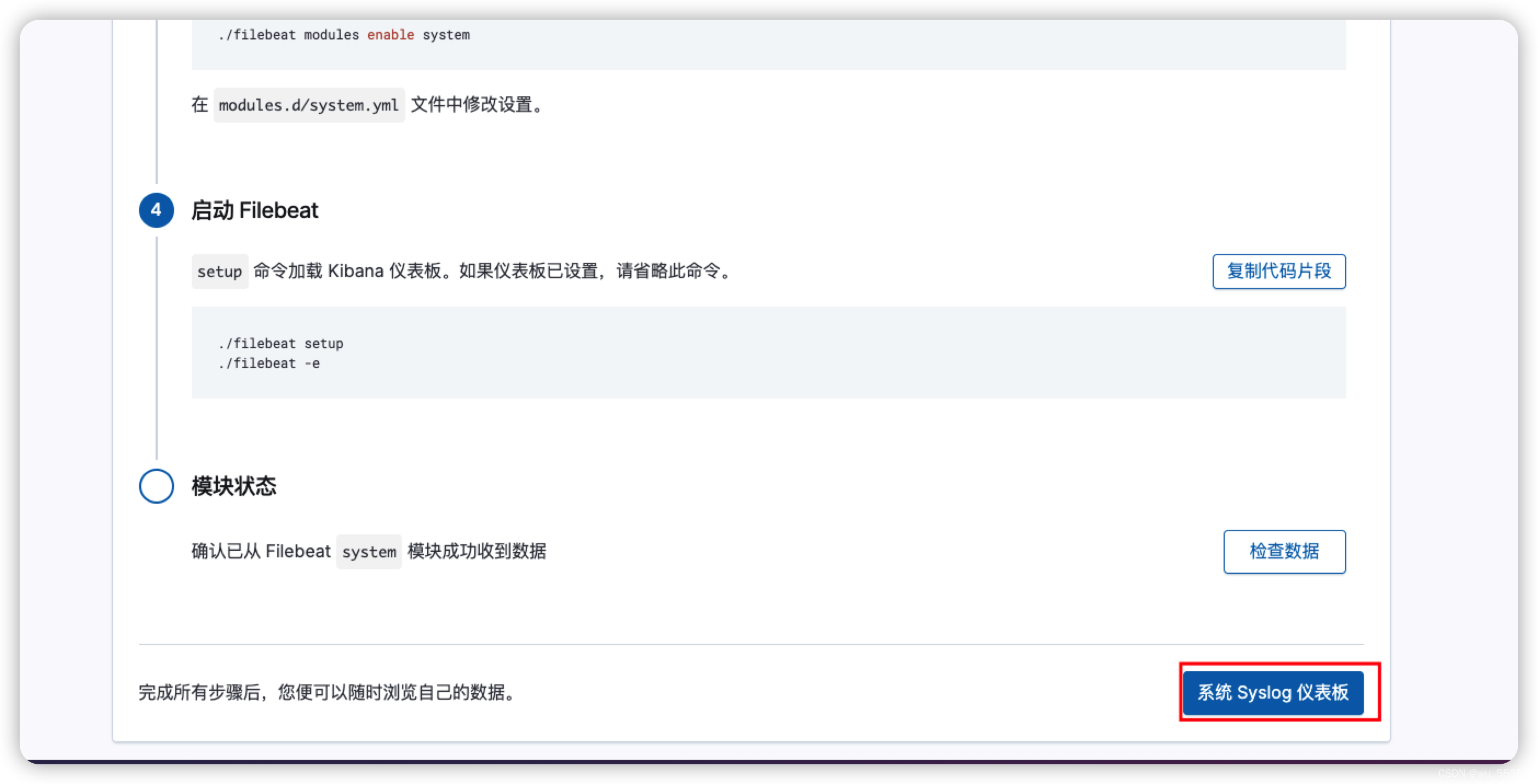
Task: Click the 文件中修改设置 instruction text
Action: pyautogui.click(x=479, y=105)
